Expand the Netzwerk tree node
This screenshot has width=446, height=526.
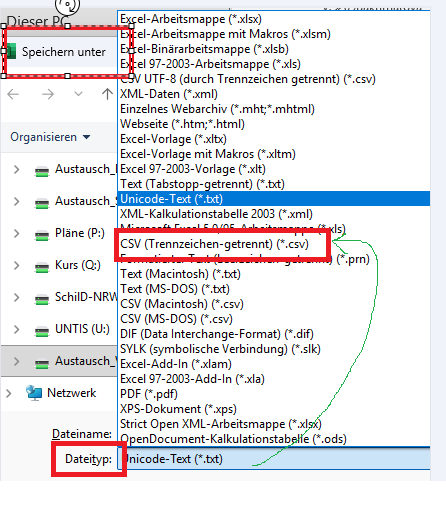[8, 393]
